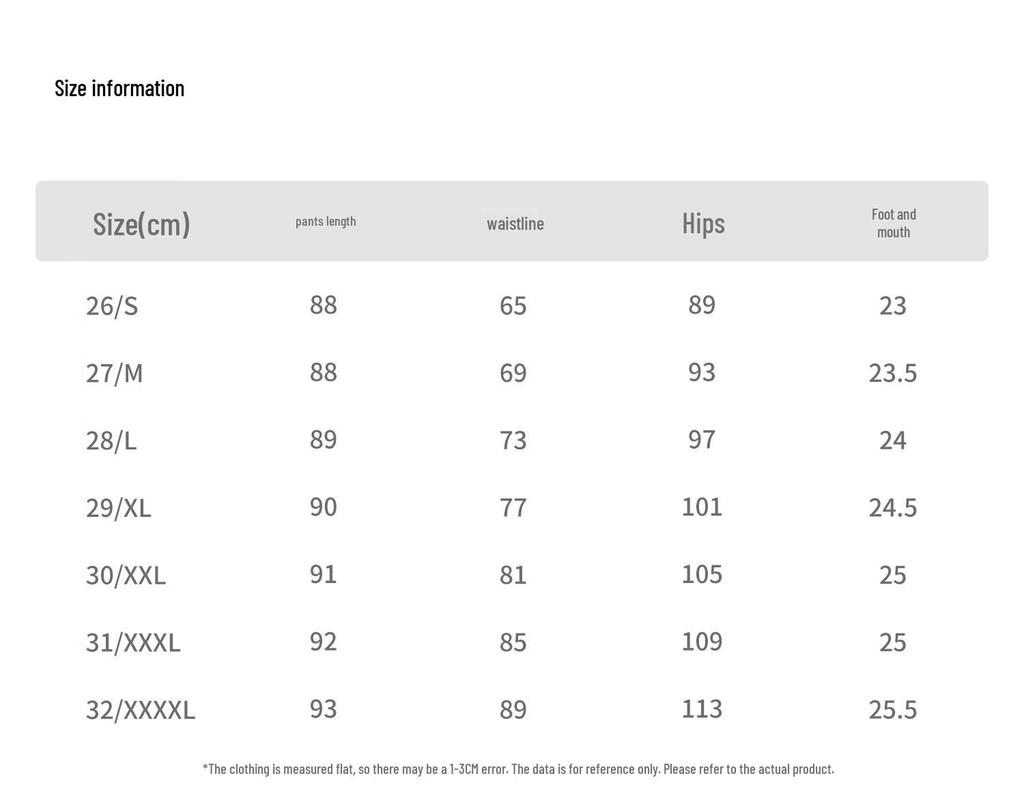
Task: Click hips value 113 in last row
Action: pyautogui.click(x=702, y=709)
